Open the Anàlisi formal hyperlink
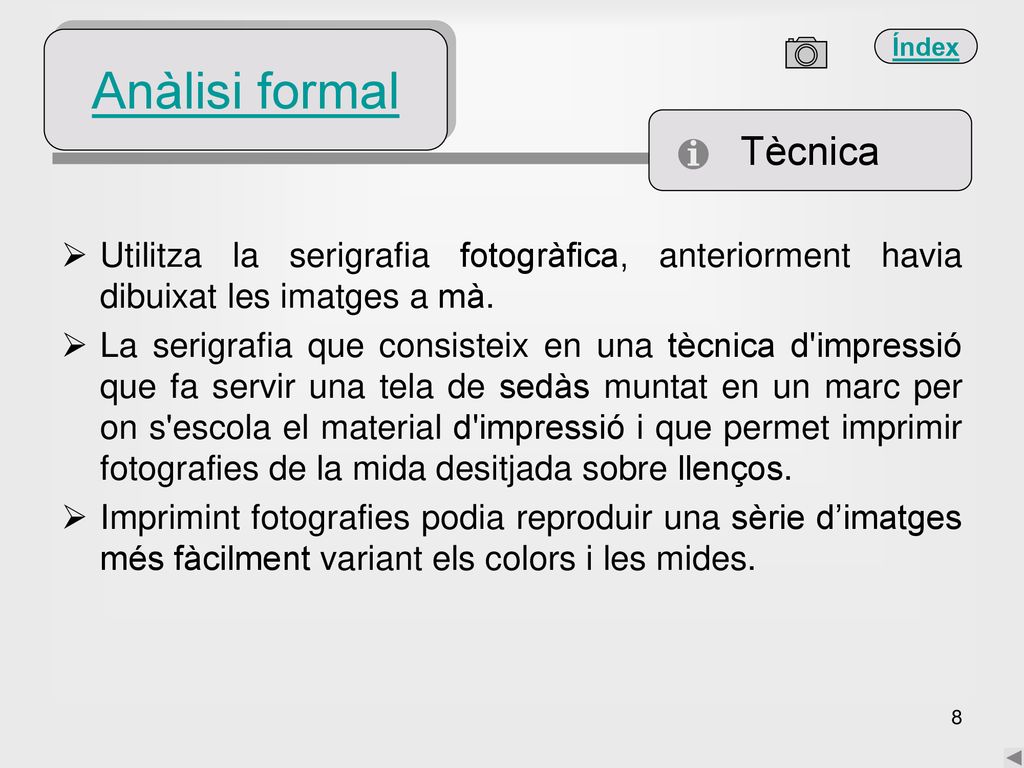The width and height of the screenshot is (1024, 768). coord(246,91)
